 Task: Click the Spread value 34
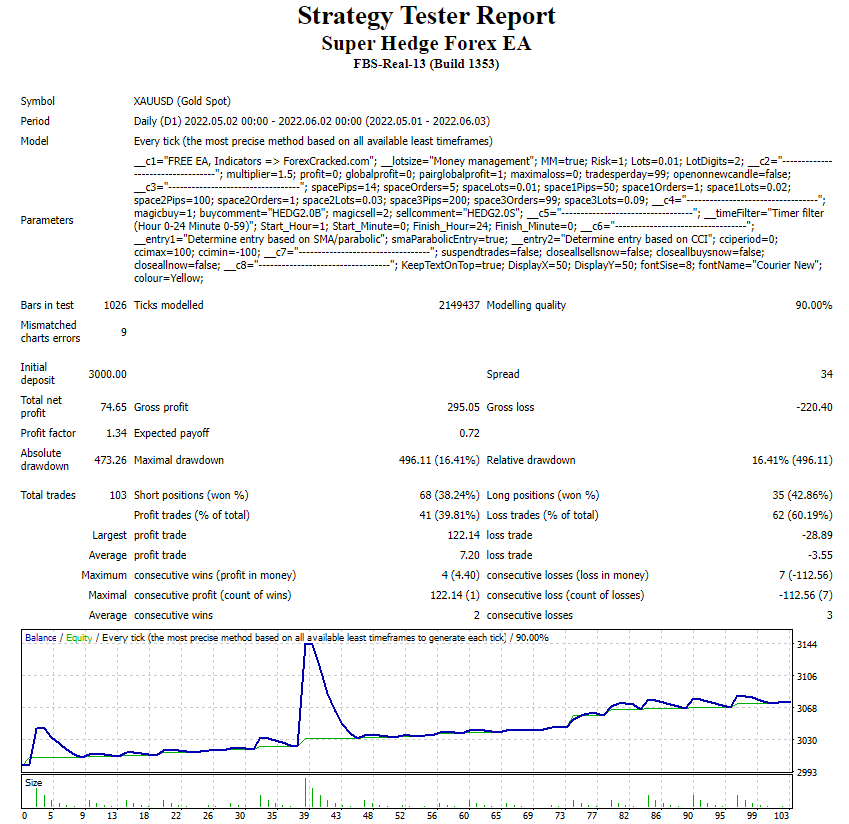[x=825, y=374]
